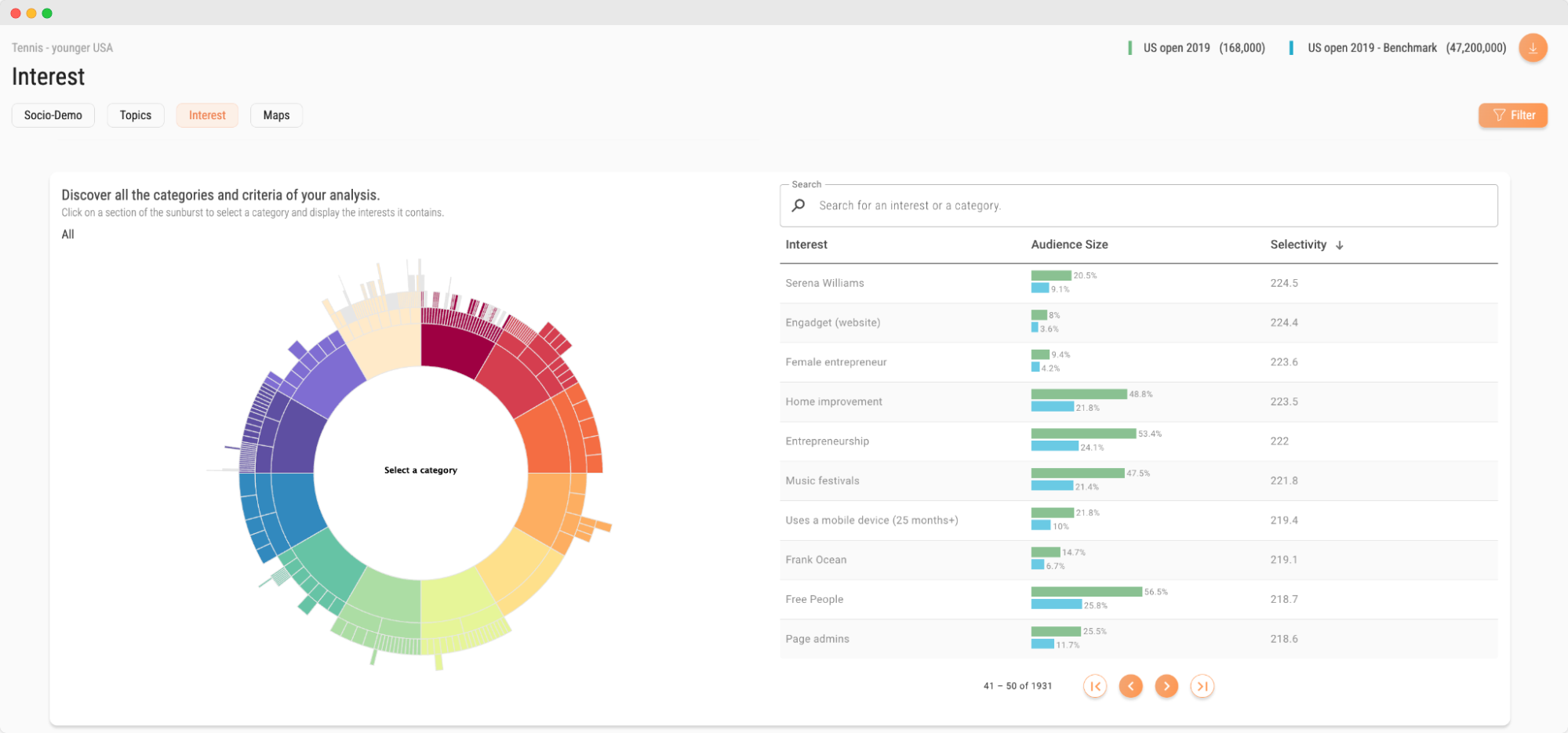Sort by the Selectivity column header
Viewport: 1568px width, 733px height.
(1298, 245)
